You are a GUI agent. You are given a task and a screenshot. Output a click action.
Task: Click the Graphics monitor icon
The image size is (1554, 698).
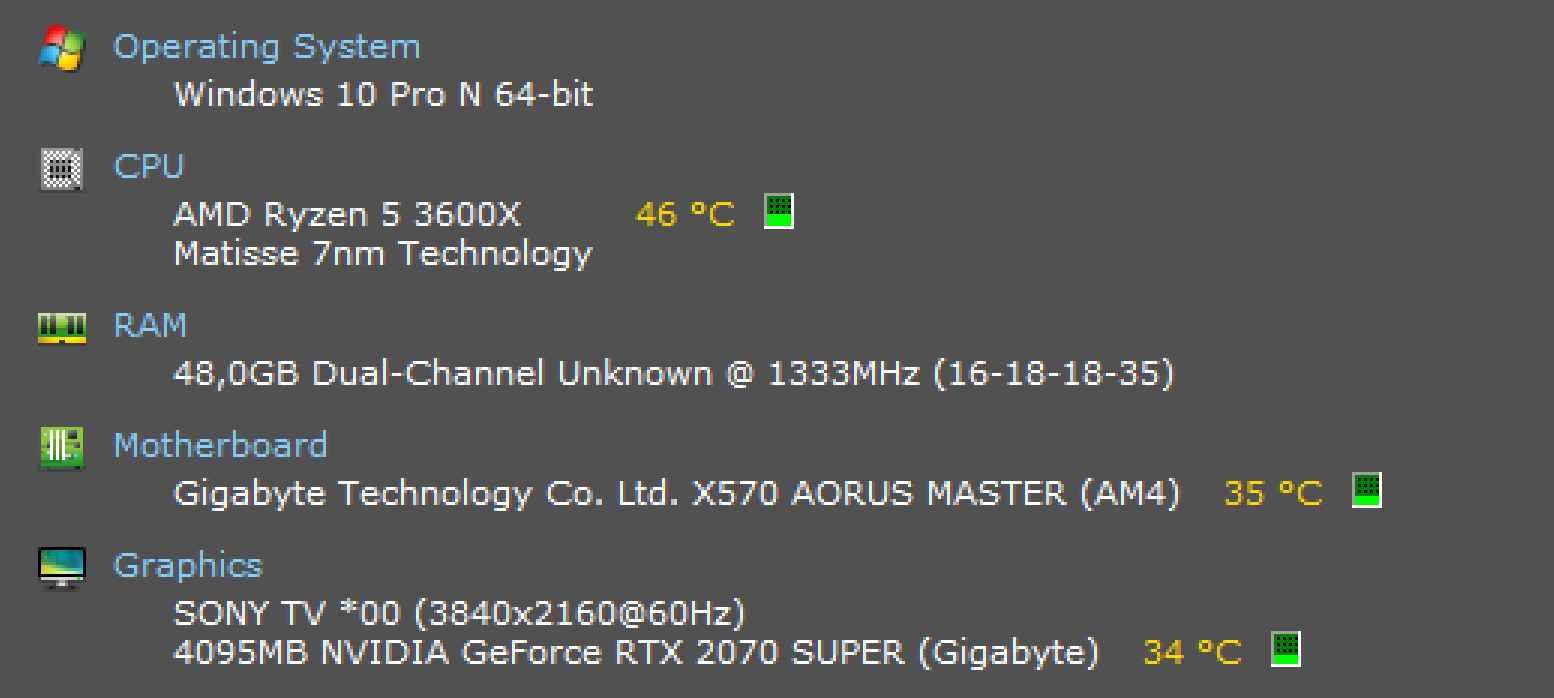[x=62, y=567]
